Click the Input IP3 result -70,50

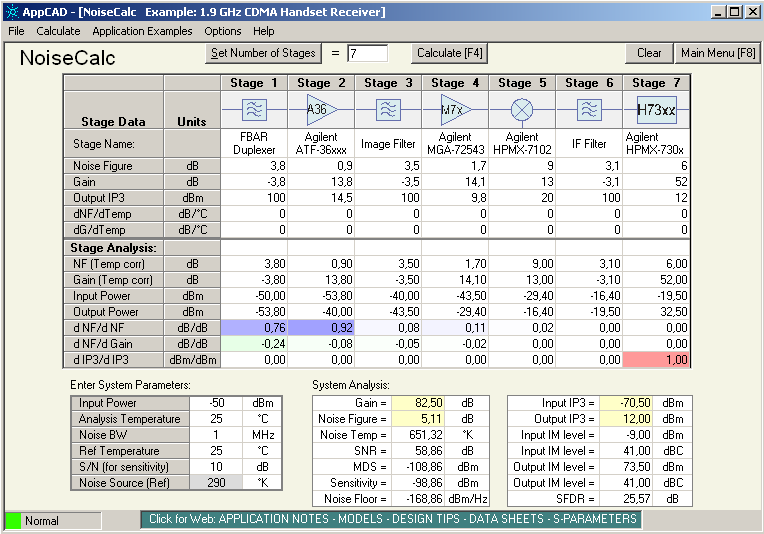626,403
